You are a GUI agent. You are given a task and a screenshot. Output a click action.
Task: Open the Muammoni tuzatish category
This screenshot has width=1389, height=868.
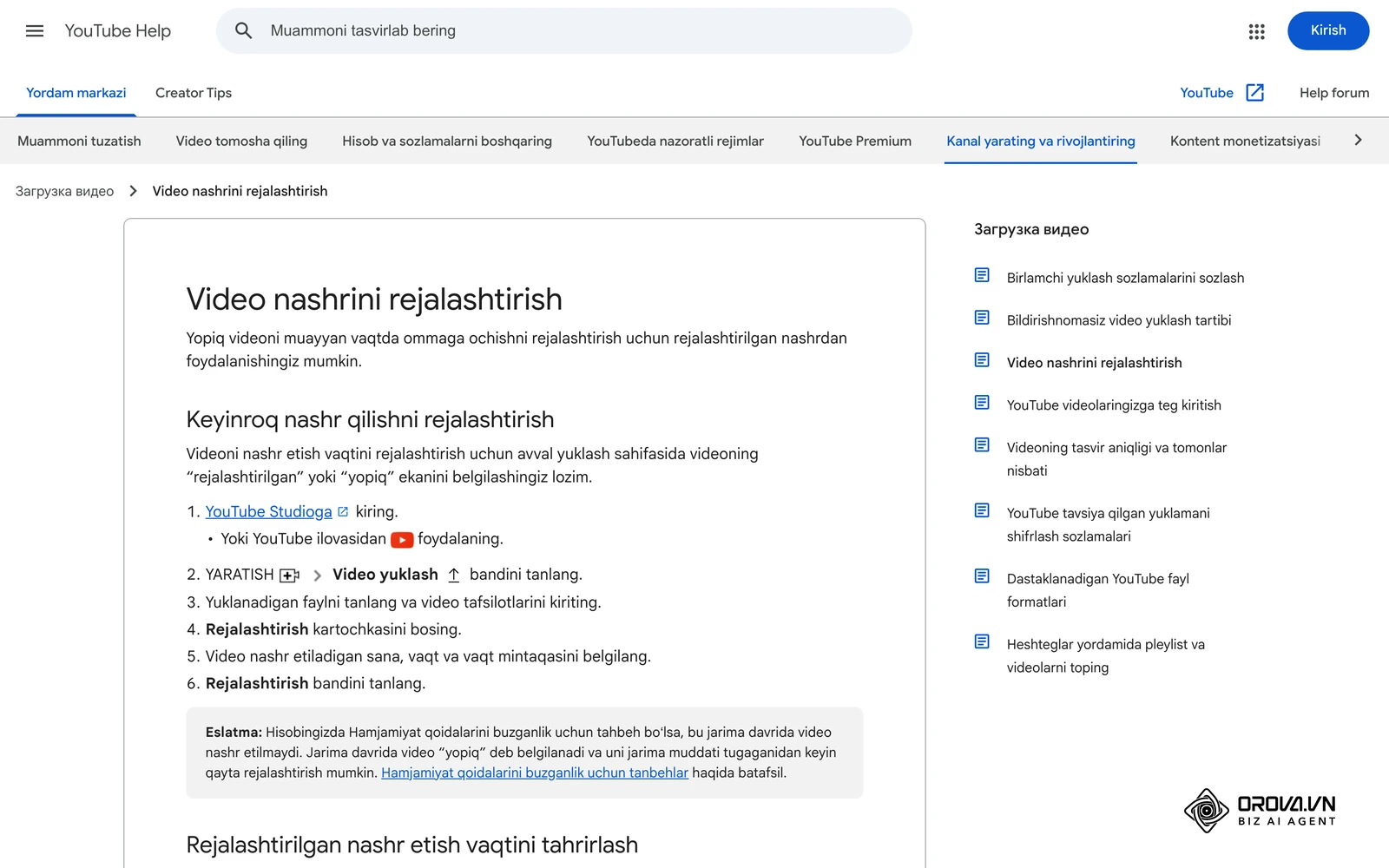(x=79, y=141)
